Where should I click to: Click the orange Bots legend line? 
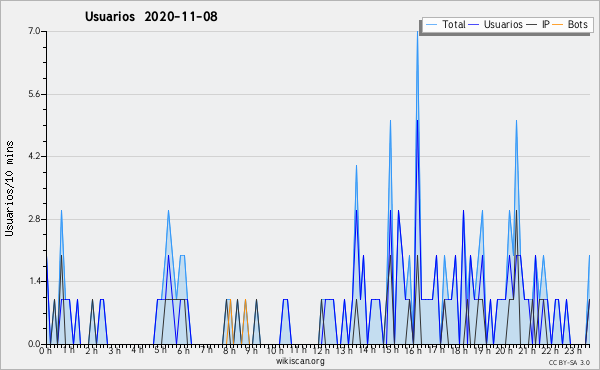(x=558, y=25)
